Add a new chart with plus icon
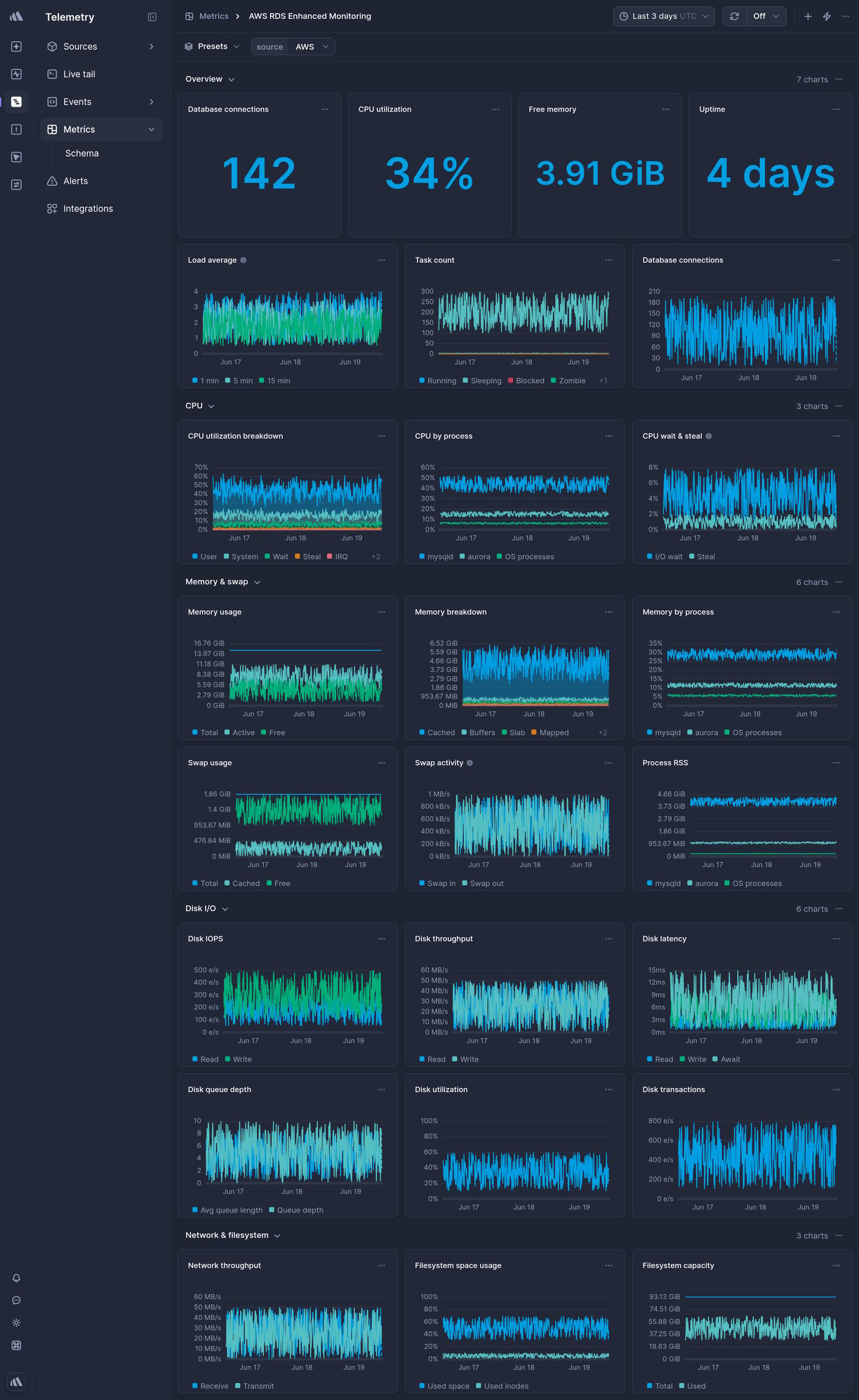 tap(808, 16)
